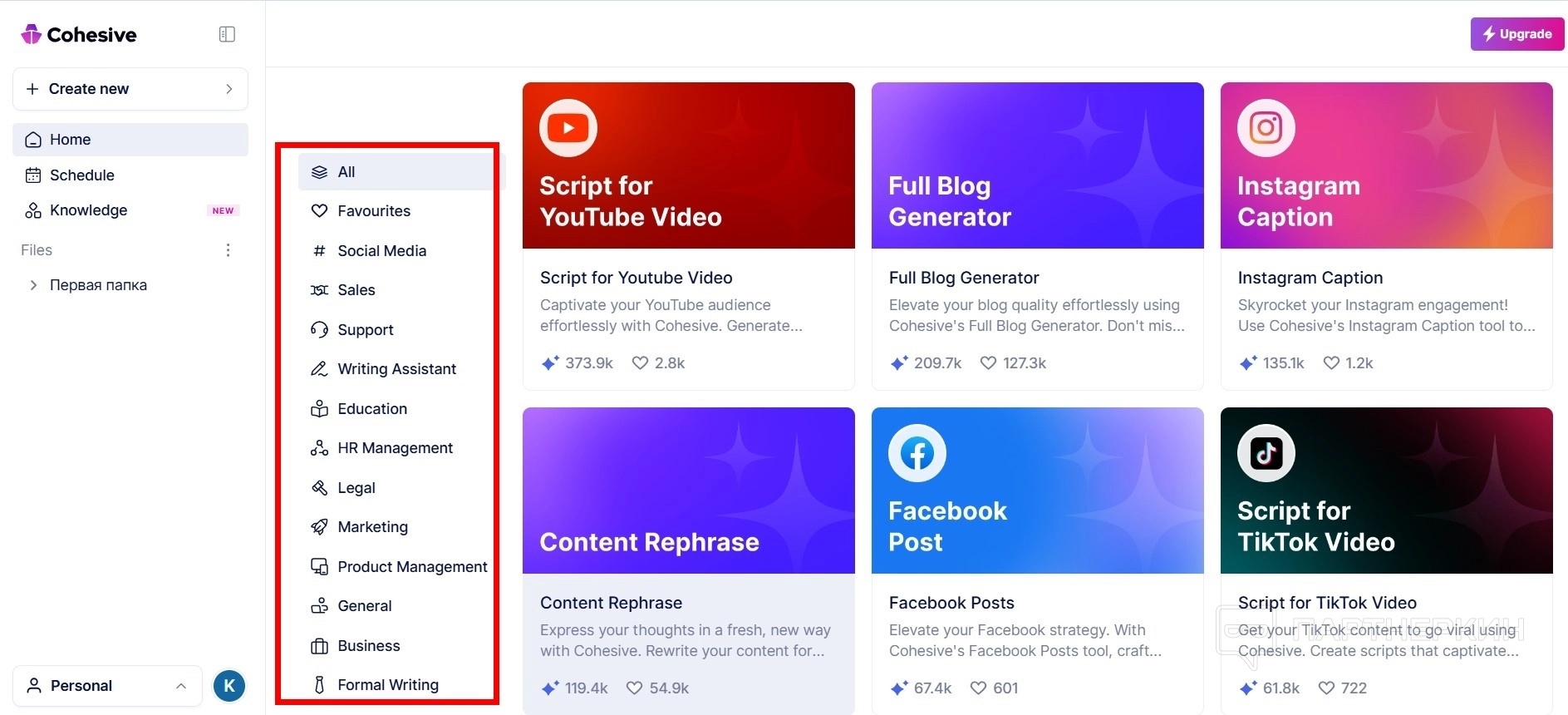
Task: Favourite the Script for Youtube Video heart
Action: 640,363
